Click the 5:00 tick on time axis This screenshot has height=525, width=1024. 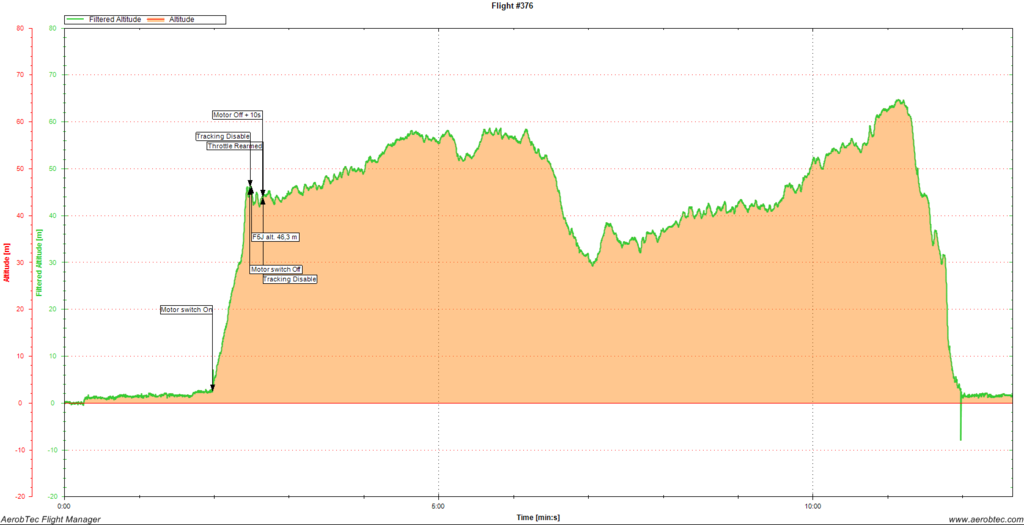click(x=439, y=505)
